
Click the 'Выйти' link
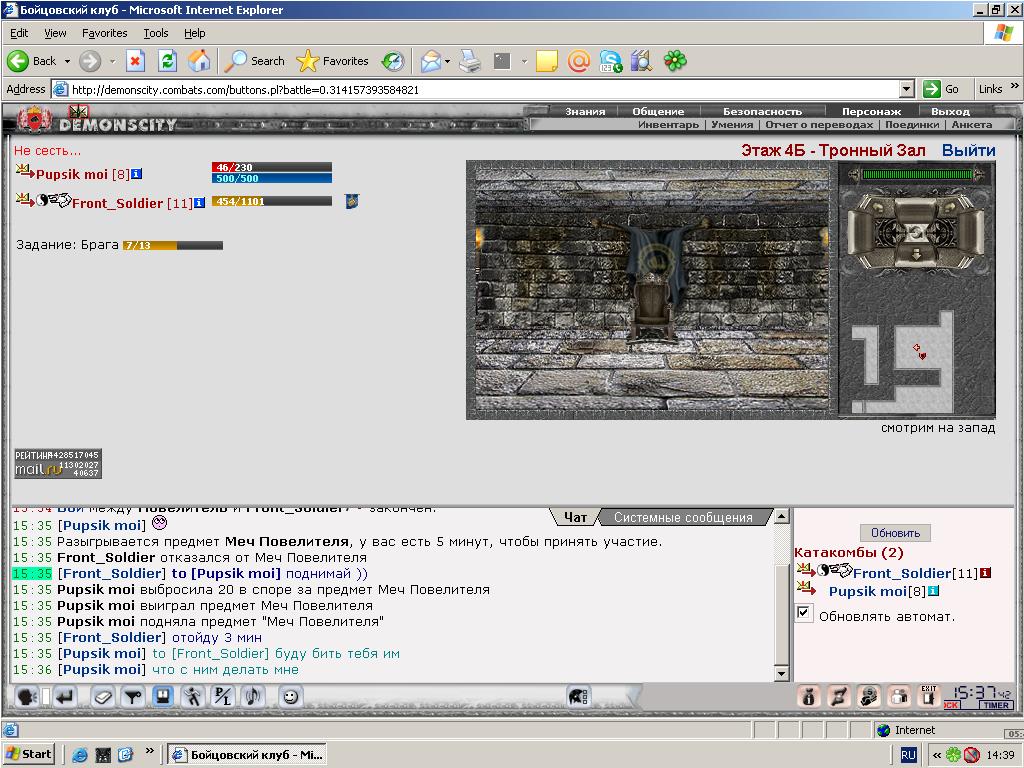[x=968, y=150]
